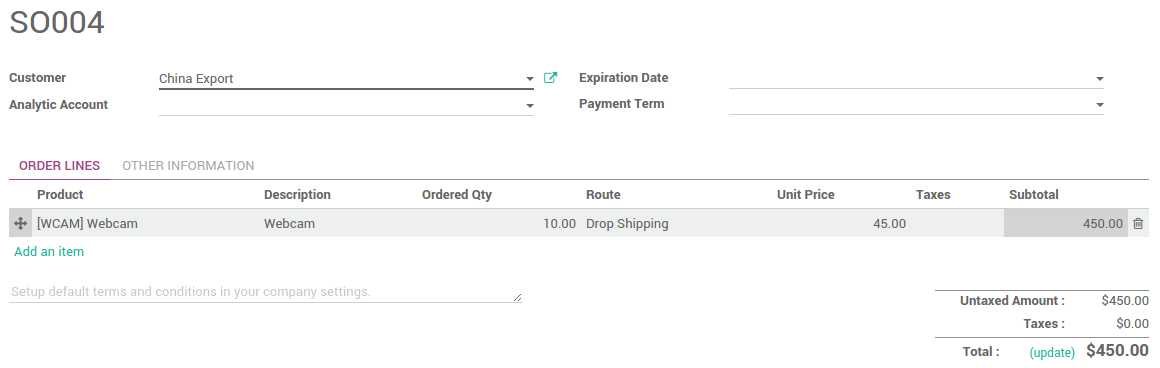Viewport: 1160px width, 368px height.
Task: Click the resize handle of the terms text area
Action: pyautogui.click(x=517, y=297)
